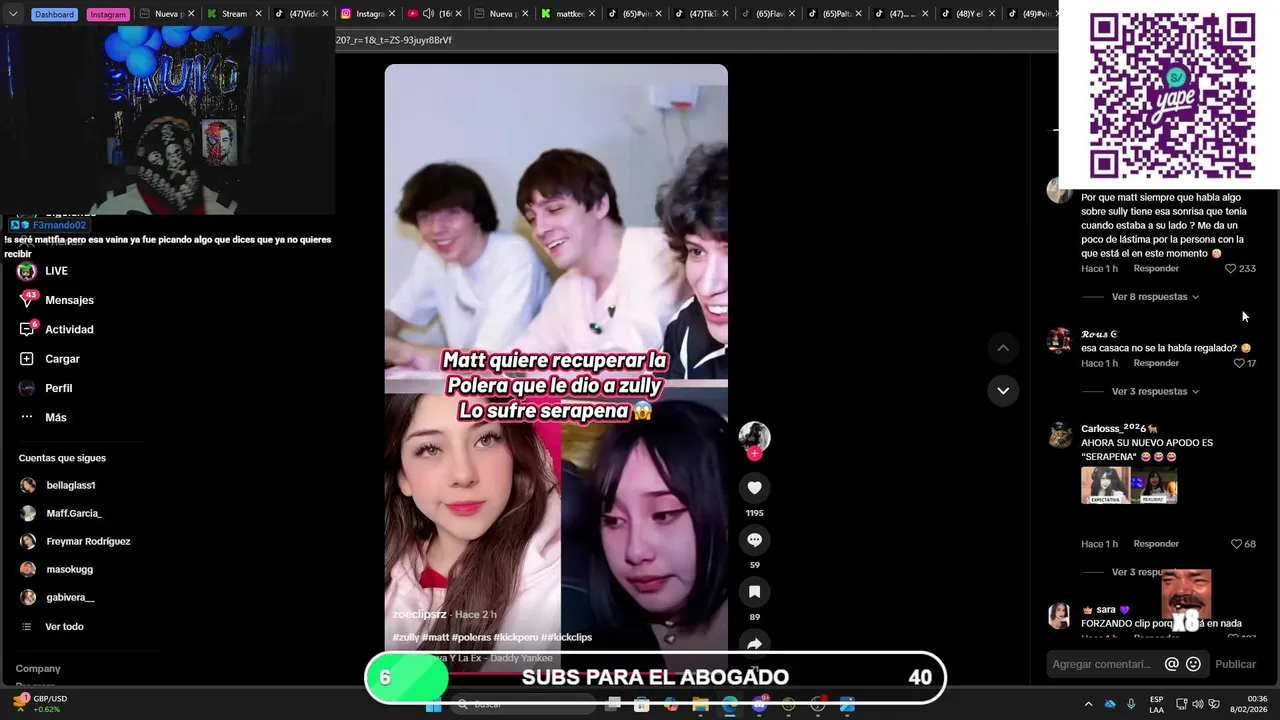Click the #kickperu hashtag
This screenshot has width=1280, height=720.
(x=516, y=637)
